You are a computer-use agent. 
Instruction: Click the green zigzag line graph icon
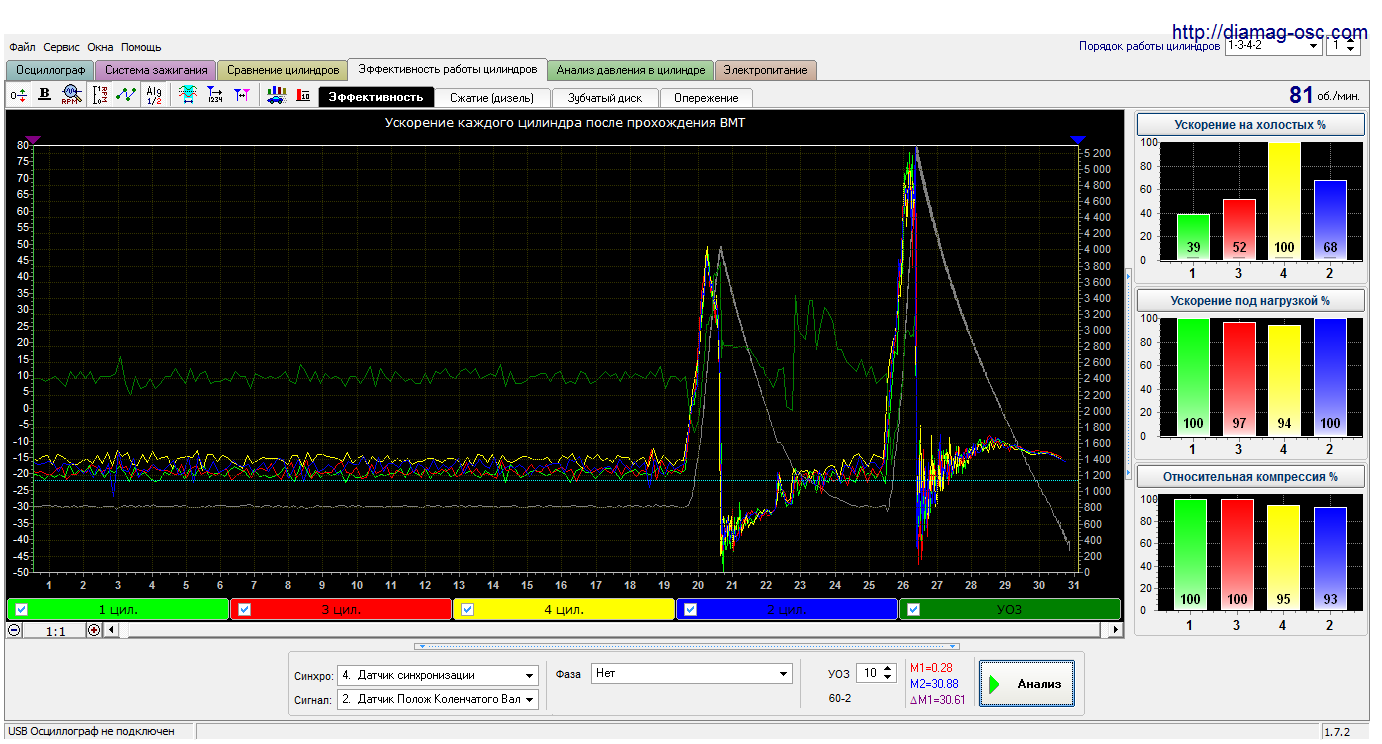point(126,94)
